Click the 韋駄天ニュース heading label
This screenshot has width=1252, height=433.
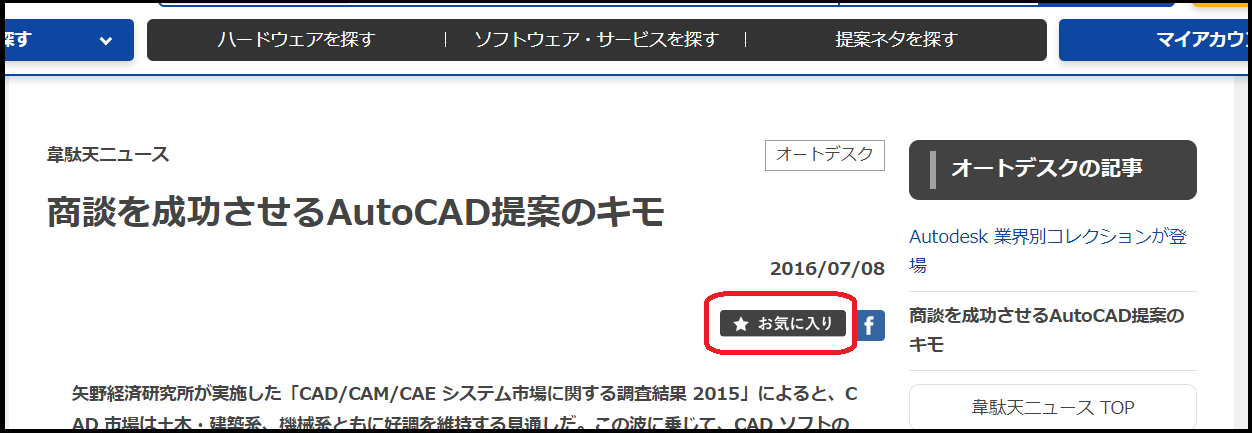click(x=108, y=155)
